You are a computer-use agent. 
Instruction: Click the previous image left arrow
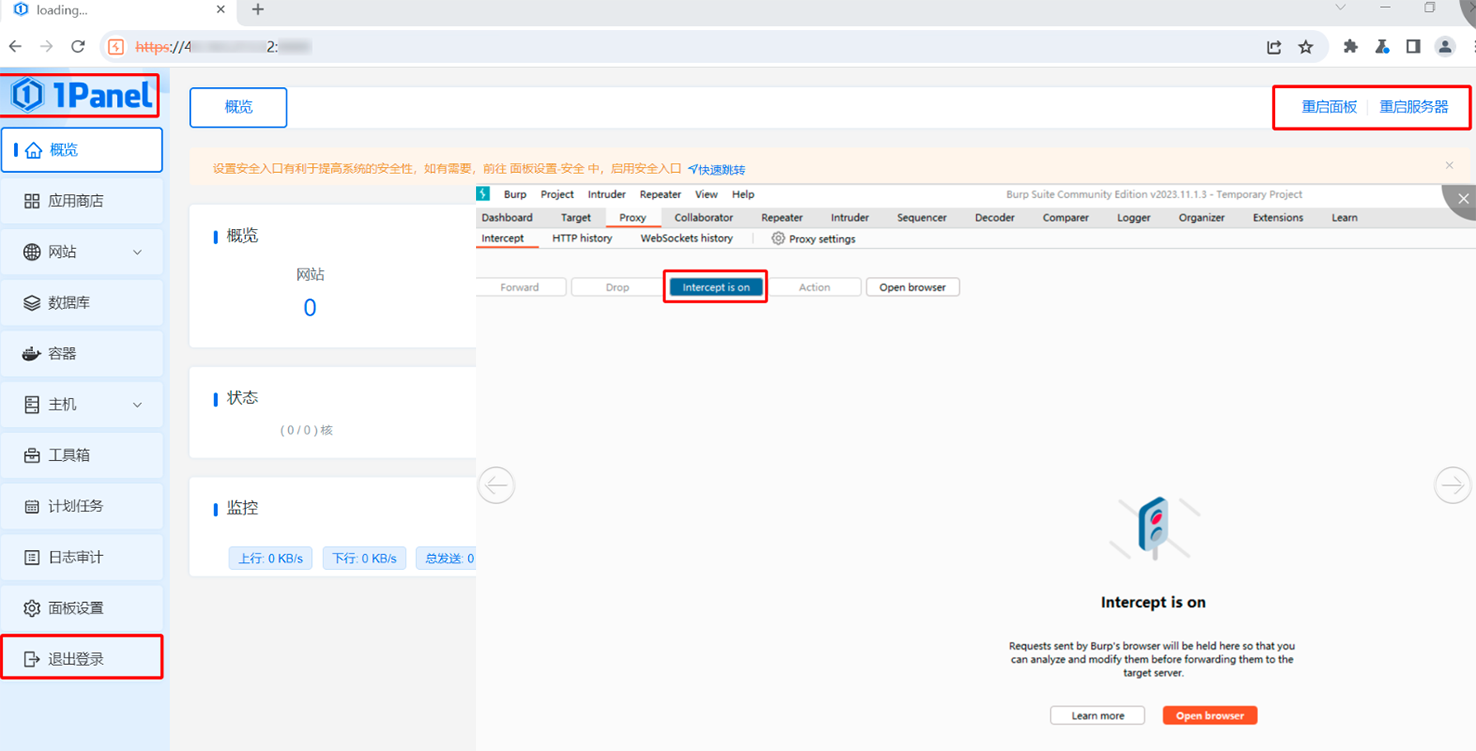tap(496, 485)
